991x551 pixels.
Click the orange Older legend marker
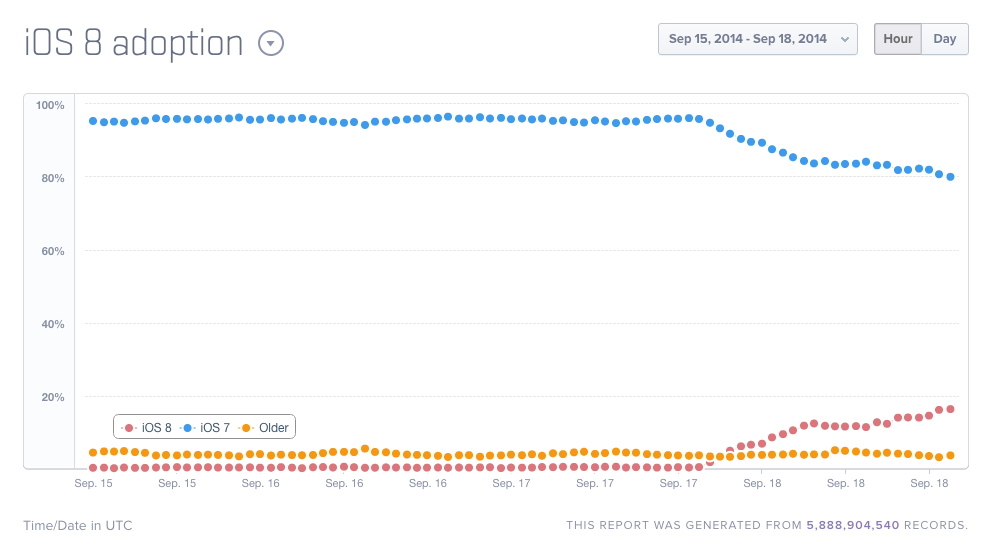click(x=246, y=428)
